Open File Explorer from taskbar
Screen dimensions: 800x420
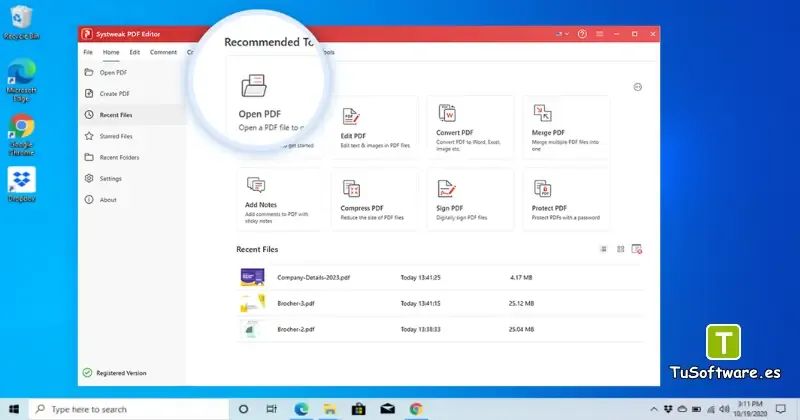[x=330, y=409]
